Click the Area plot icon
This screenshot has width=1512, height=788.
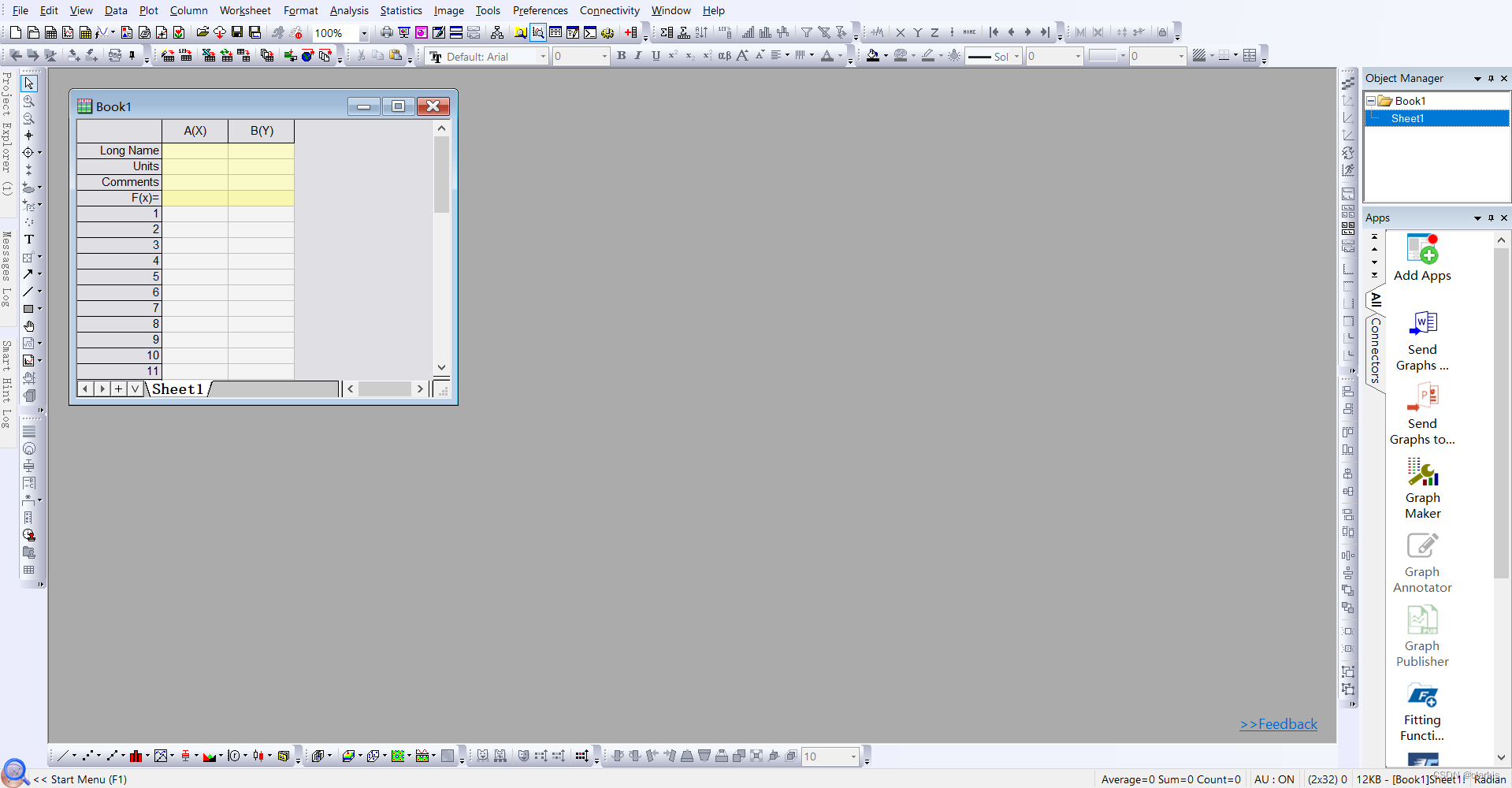210,756
